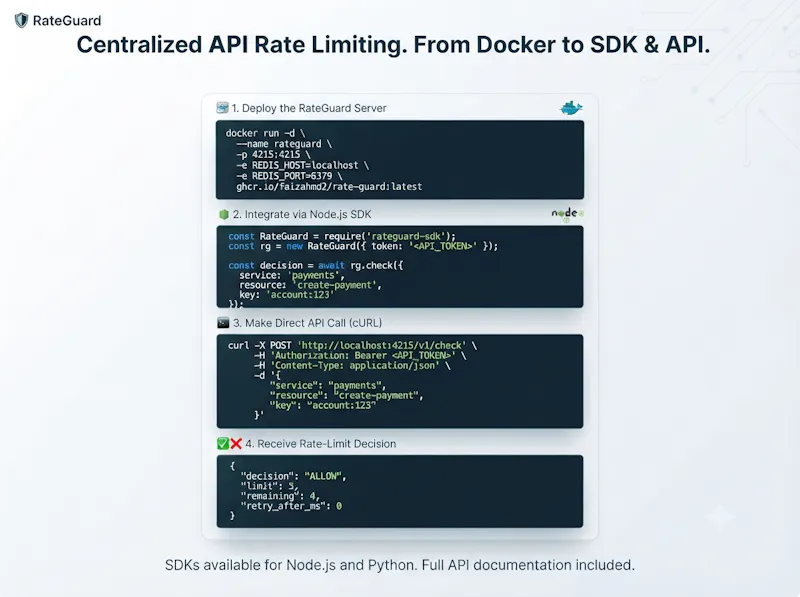Click the server icon beside step 1

[222, 108]
